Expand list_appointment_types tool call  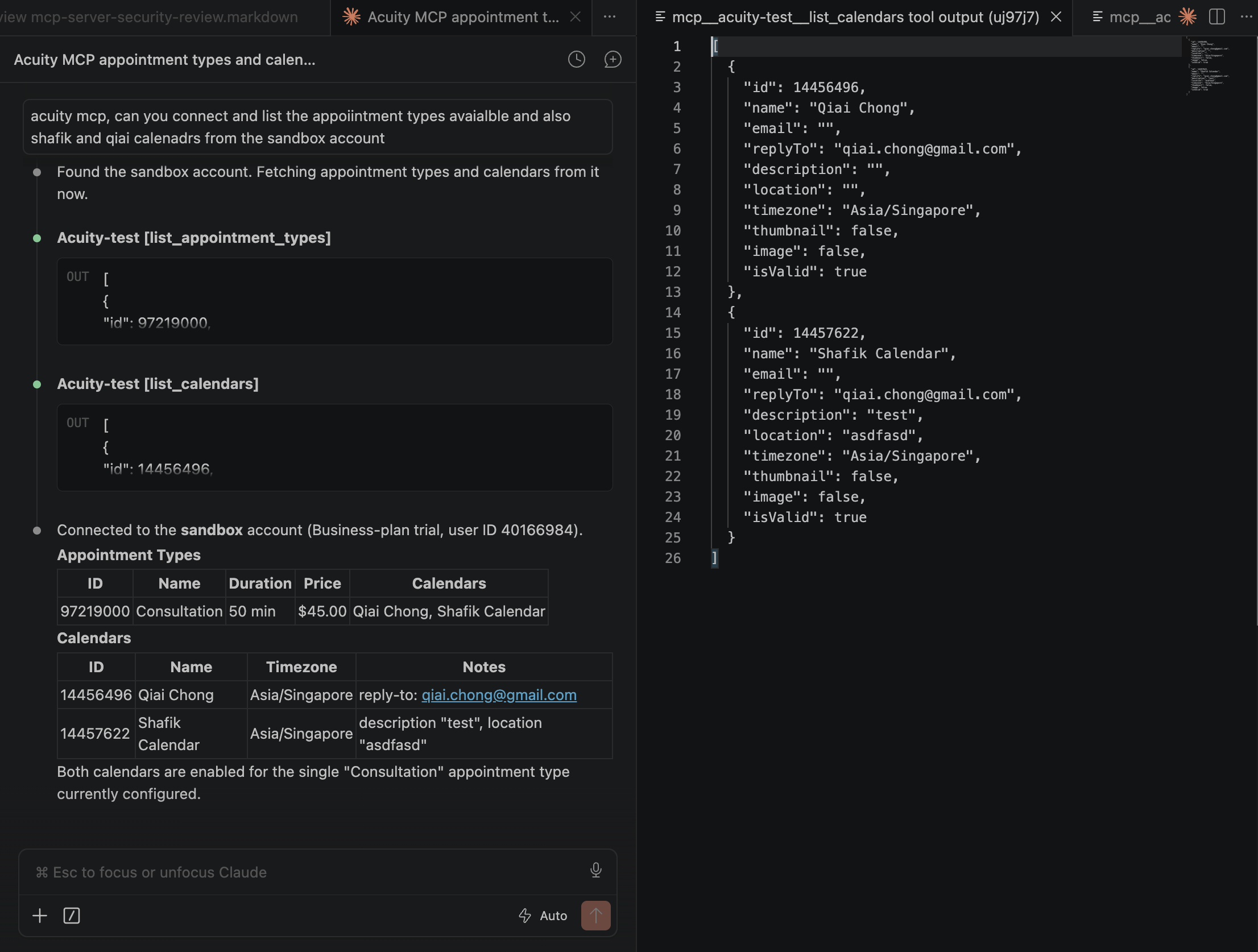click(x=194, y=238)
